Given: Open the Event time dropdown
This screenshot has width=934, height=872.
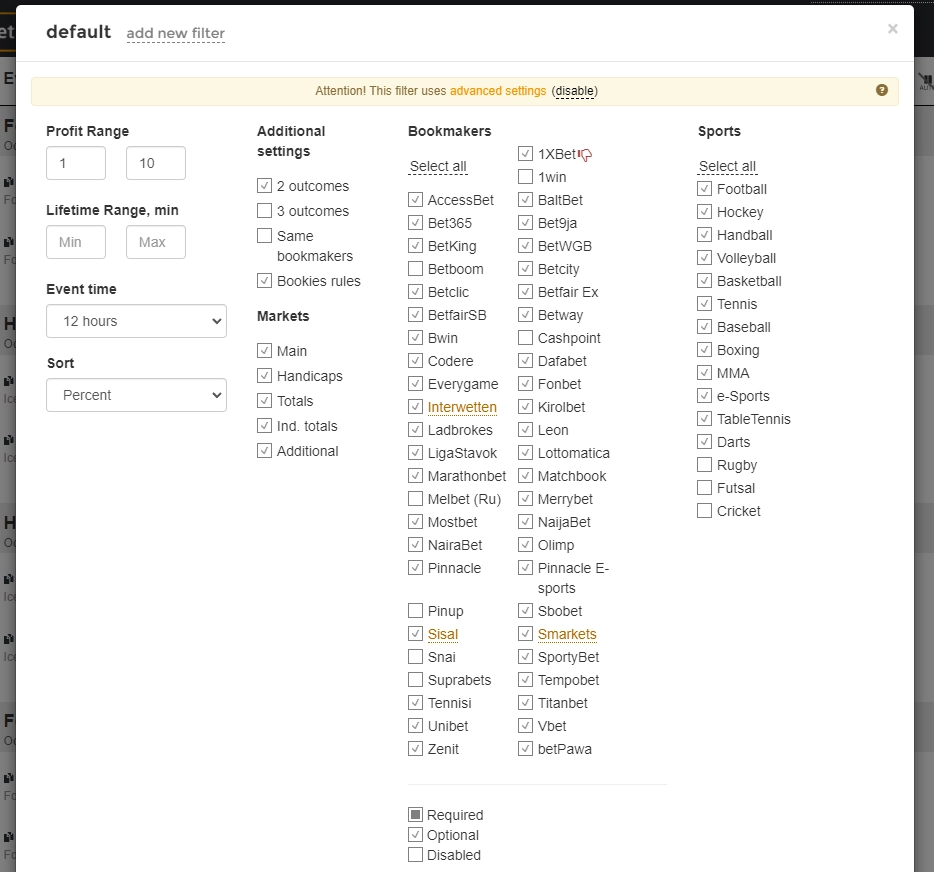Looking at the screenshot, I should pyautogui.click(x=136, y=321).
